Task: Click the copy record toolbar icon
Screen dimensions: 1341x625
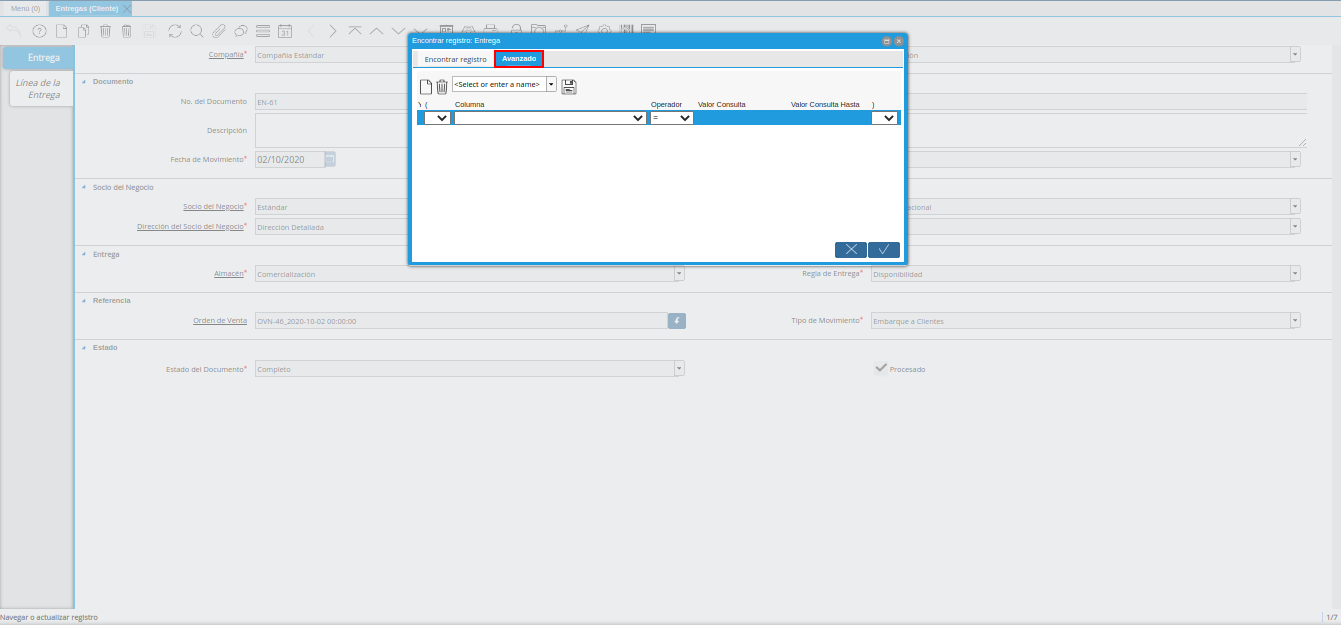Action: (x=84, y=31)
